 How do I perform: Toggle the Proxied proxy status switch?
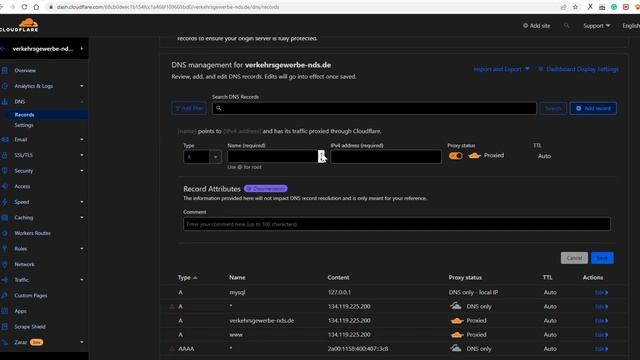(456, 156)
